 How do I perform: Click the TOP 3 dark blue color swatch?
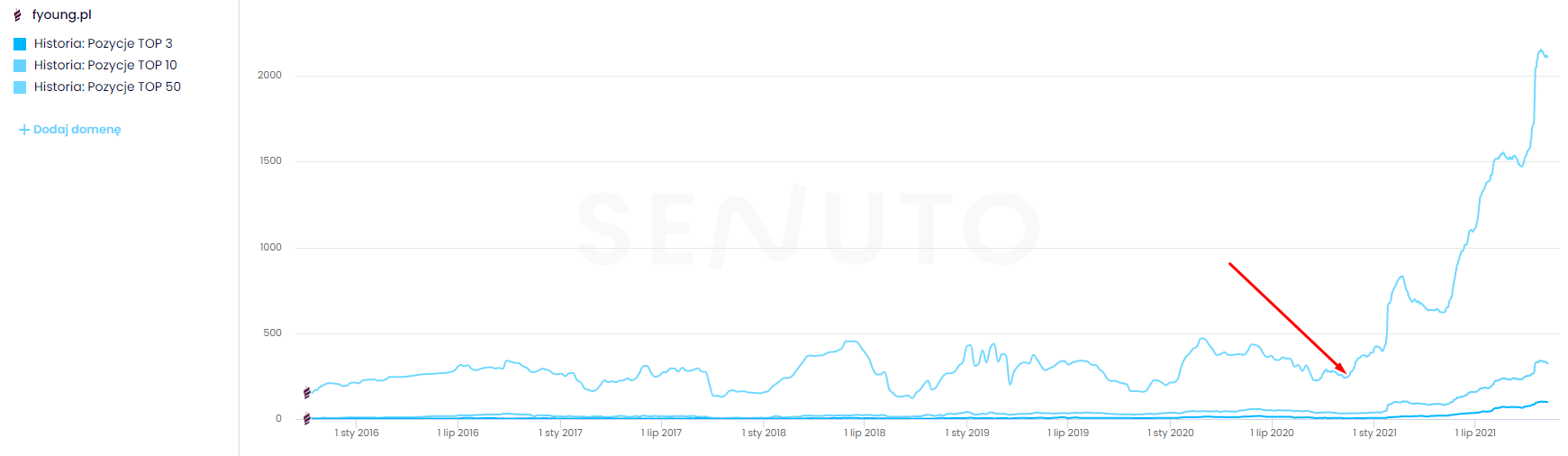[20, 44]
